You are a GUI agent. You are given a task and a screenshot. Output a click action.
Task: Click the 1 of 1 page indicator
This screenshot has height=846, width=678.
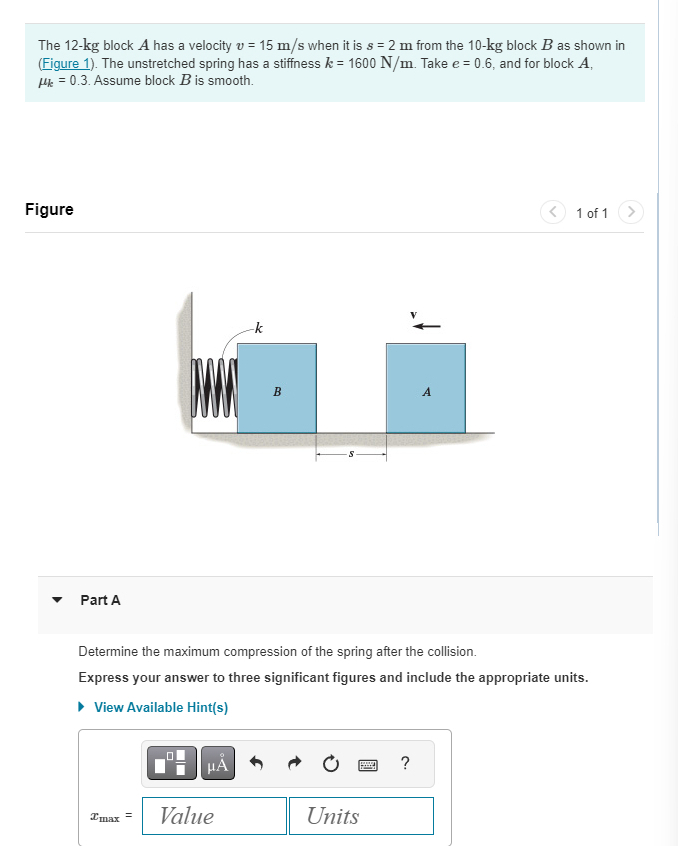click(592, 212)
